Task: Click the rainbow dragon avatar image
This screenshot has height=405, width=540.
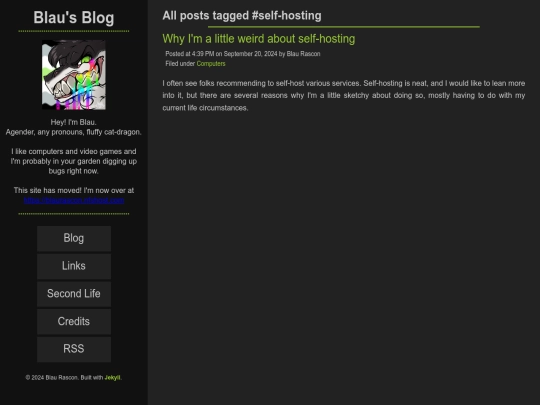Action: coord(74,75)
